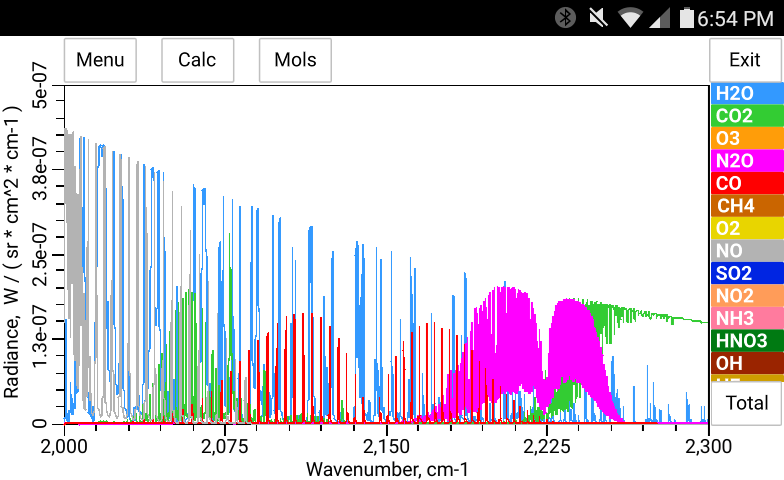The width and height of the screenshot is (784, 480).
Task: Open the Mols molecule selector
Action: 295,60
